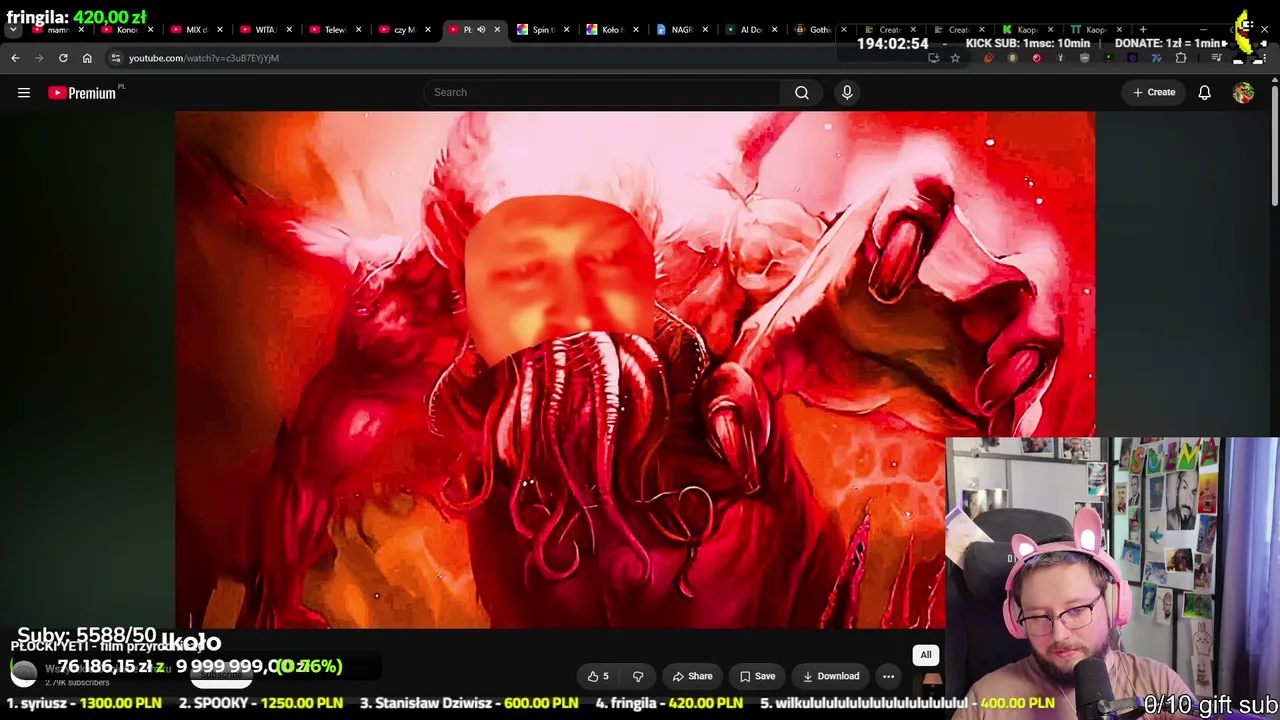Click the address bar URL
The height and width of the screenshot is (720, 1280).
204,58
